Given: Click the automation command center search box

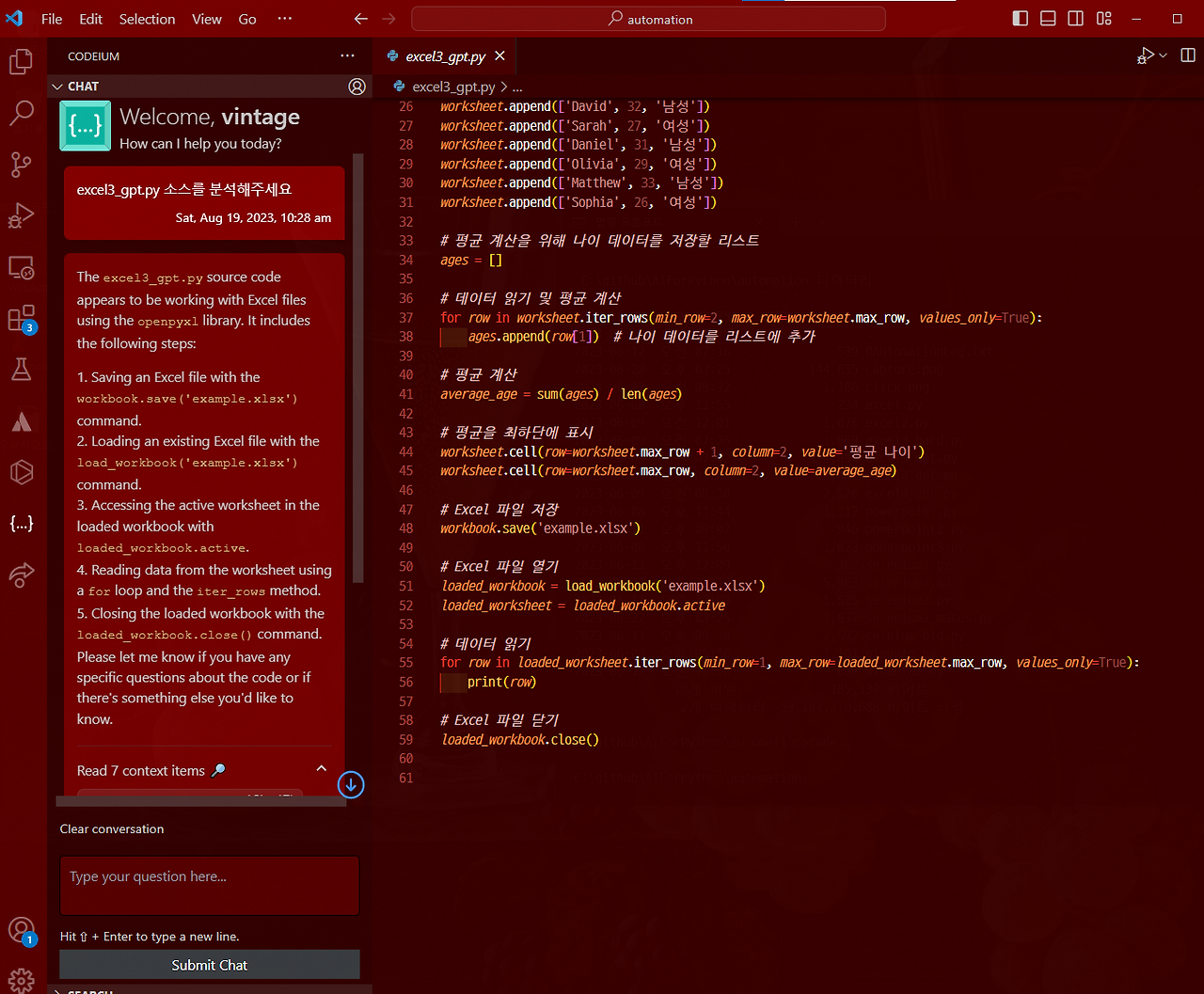Looking at the screenshot, I should [x=648, y=19].
